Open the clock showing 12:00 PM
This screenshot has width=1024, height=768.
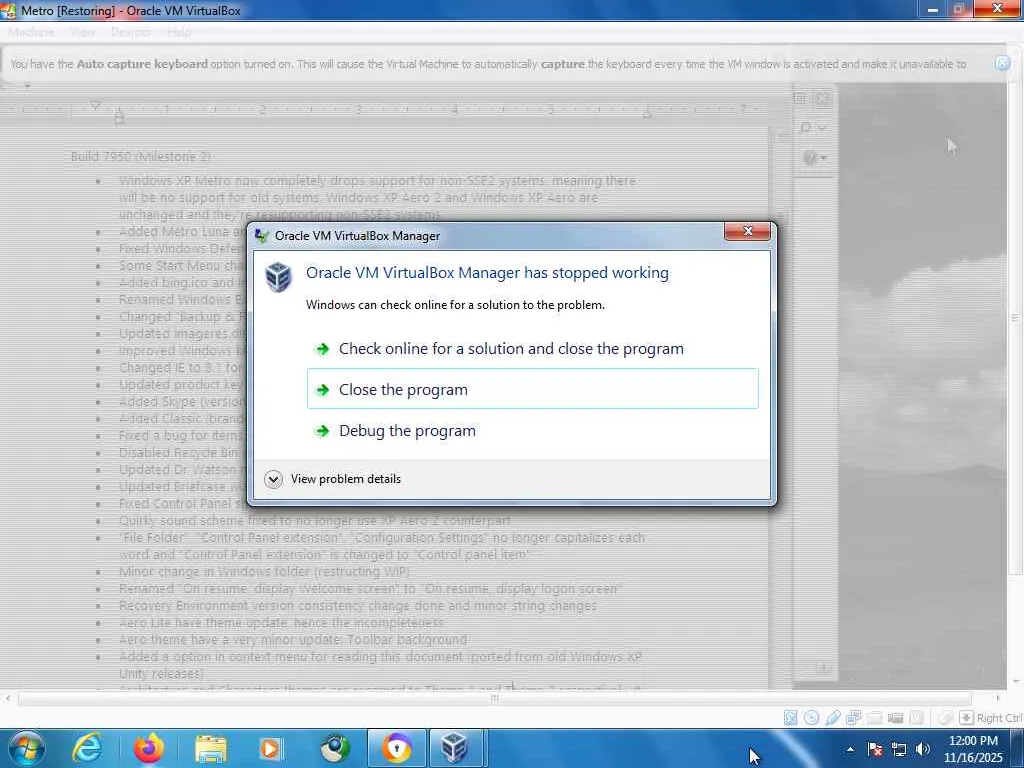[973, 749]
